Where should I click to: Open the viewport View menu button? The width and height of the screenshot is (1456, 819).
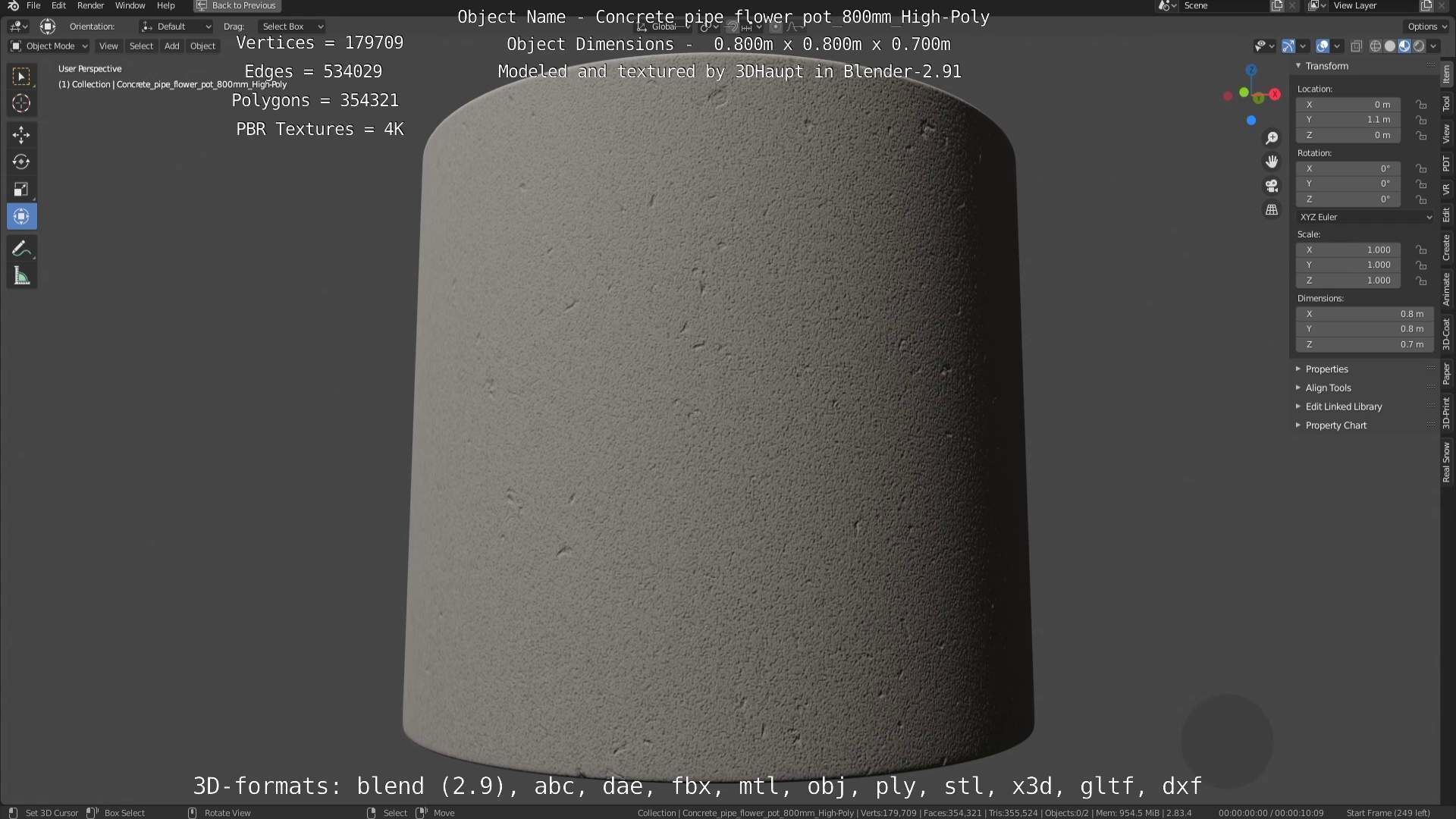point(108,46)
